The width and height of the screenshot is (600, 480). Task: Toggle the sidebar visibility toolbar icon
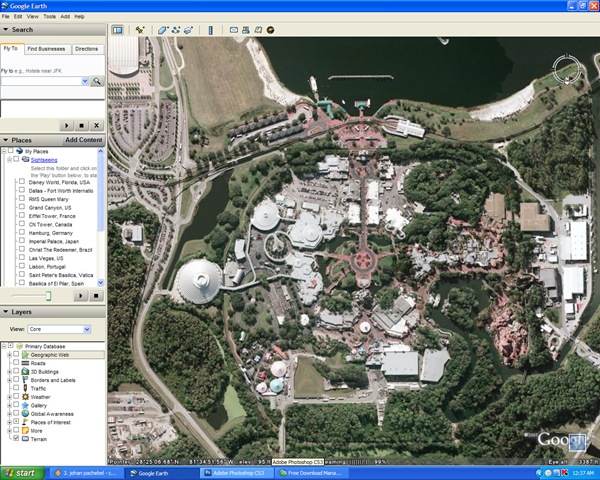(x=117, y=30)
